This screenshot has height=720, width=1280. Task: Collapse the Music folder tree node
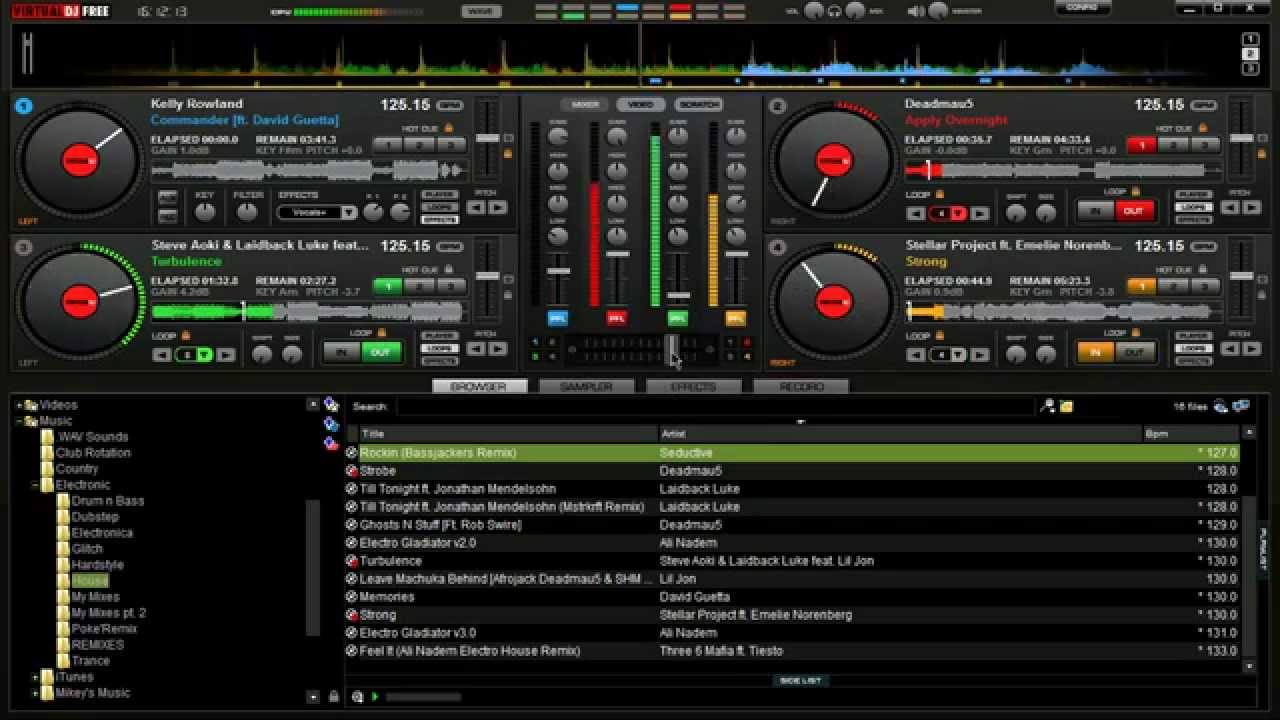click(19, 421)
